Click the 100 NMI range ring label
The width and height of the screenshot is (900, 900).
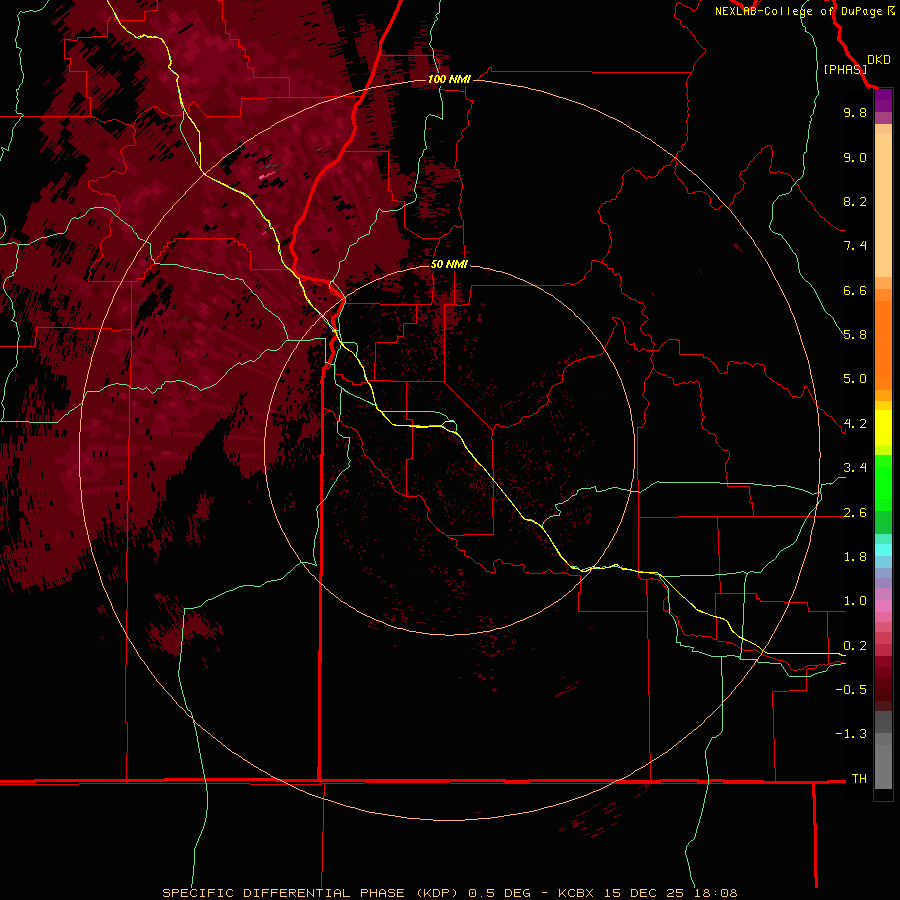(449, 79)
